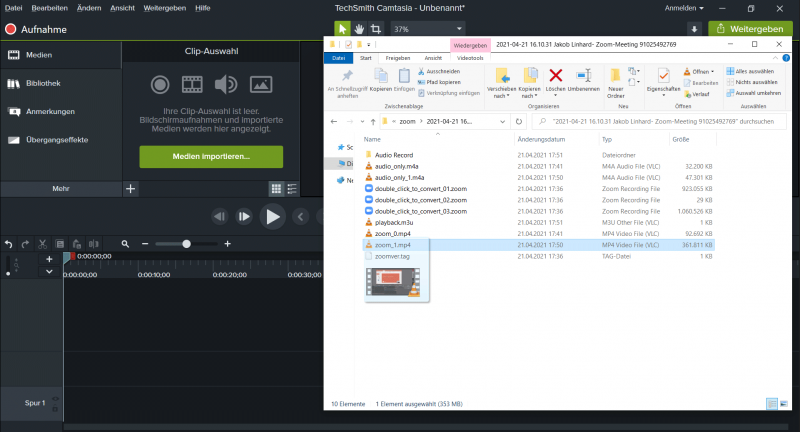This screenshot has height=432, width=800.
Task: Select the audio_only.m4a file
Action: (x=396, y=166)
